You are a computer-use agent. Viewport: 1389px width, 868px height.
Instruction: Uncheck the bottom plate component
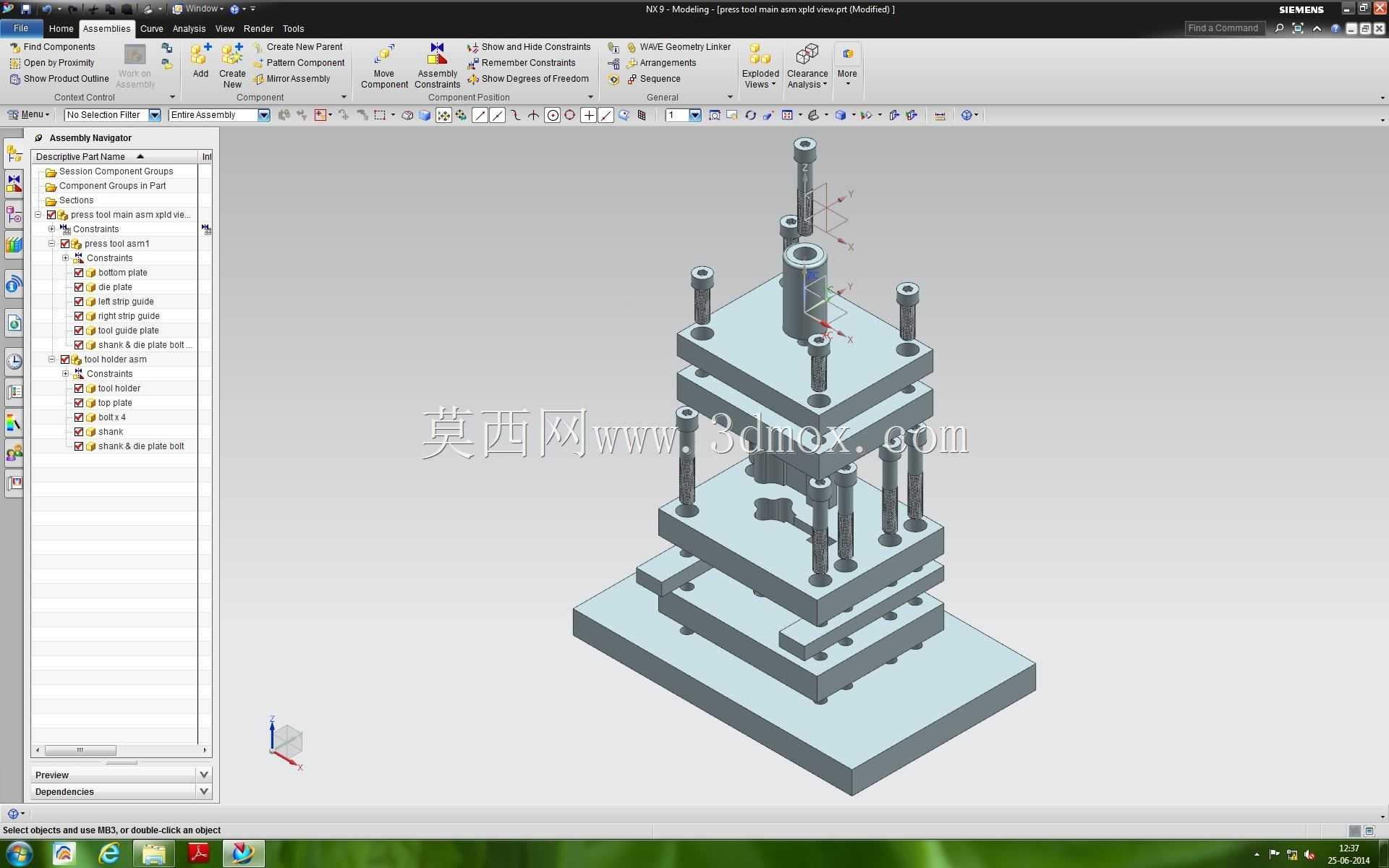point(79,273)
